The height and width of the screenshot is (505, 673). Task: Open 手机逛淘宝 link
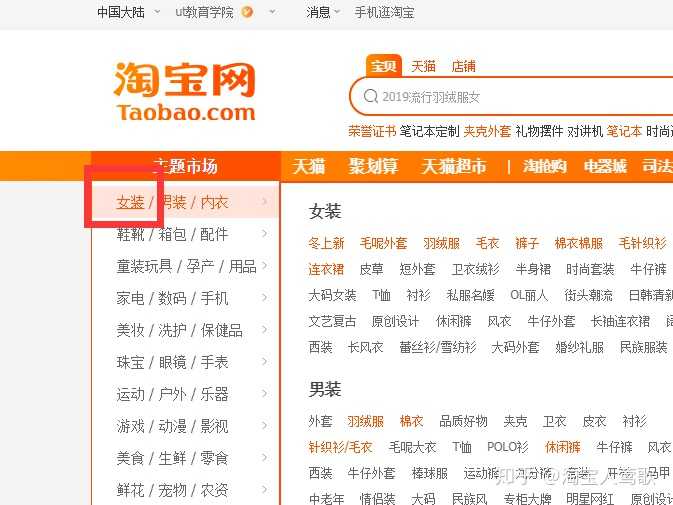(384, 12)
